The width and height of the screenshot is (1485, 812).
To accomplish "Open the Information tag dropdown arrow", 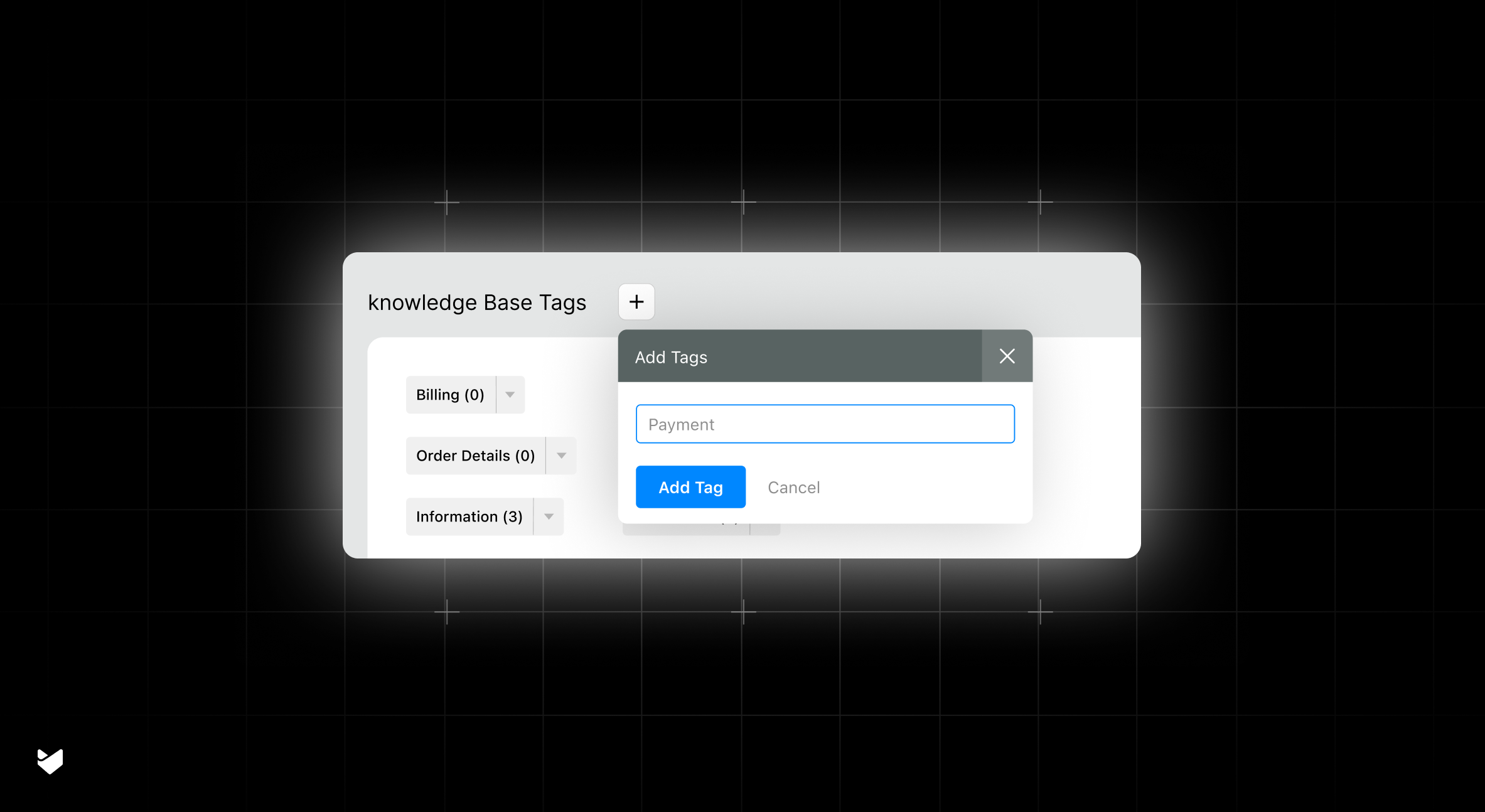I will [549, 516].
